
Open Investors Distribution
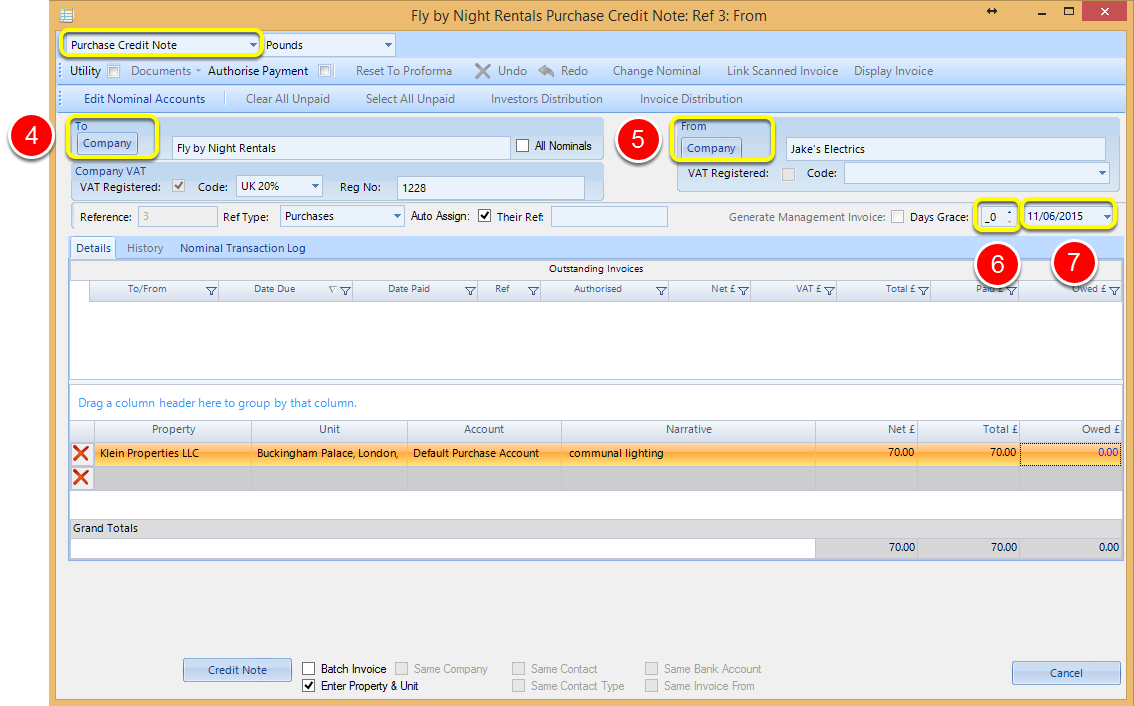546,98
